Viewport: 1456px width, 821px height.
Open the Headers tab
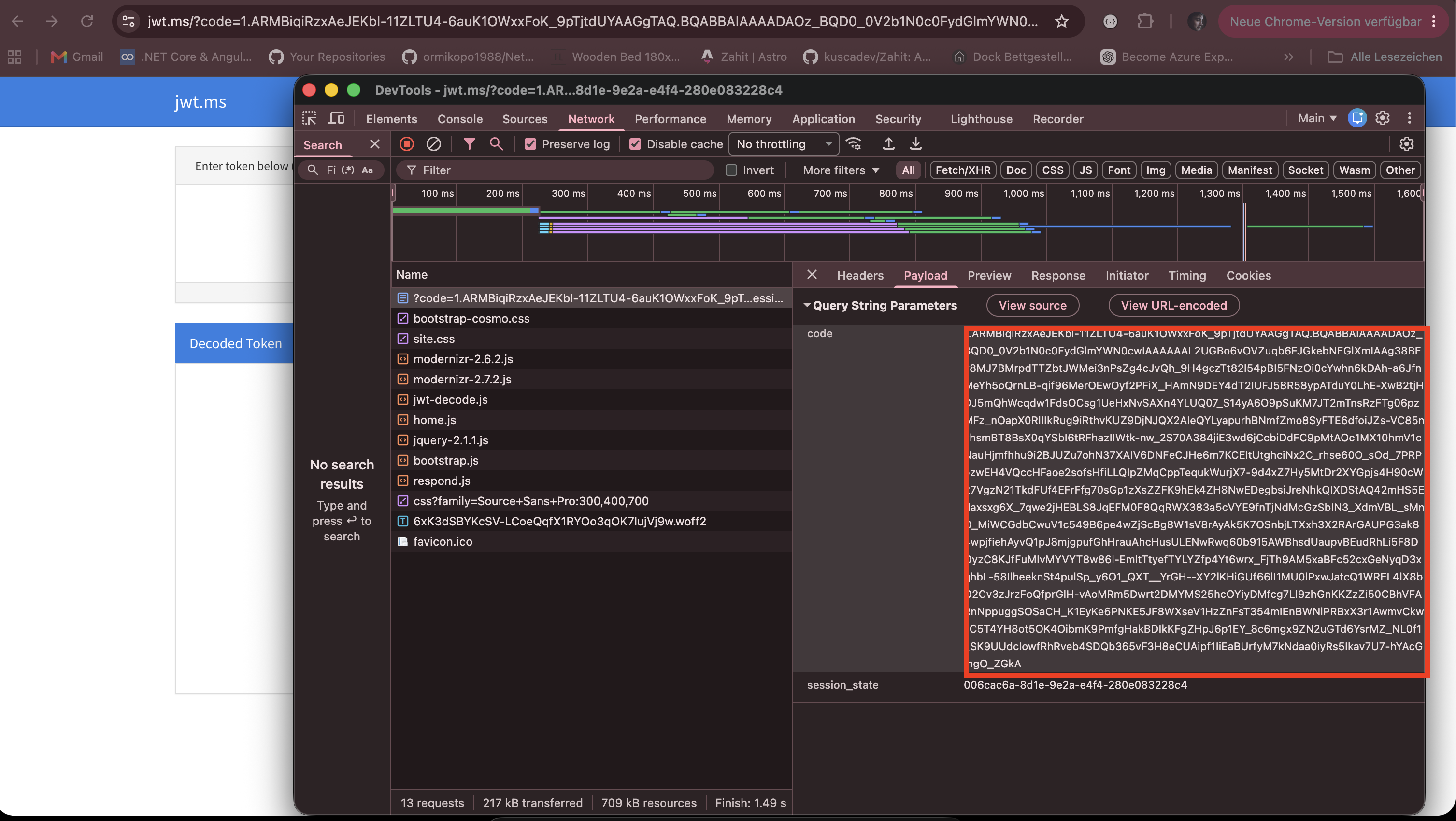coord(860,275)
